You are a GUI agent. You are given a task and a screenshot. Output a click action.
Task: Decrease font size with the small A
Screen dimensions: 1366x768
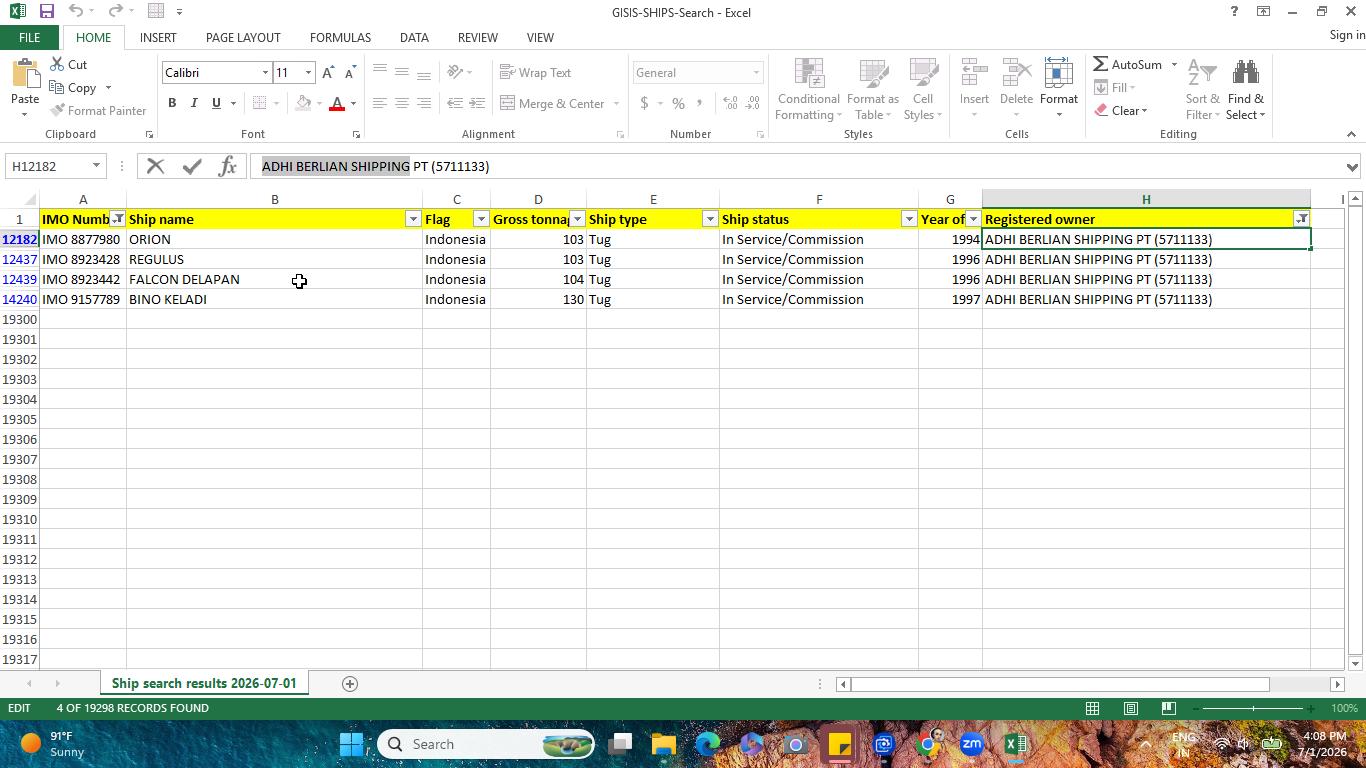350,72
